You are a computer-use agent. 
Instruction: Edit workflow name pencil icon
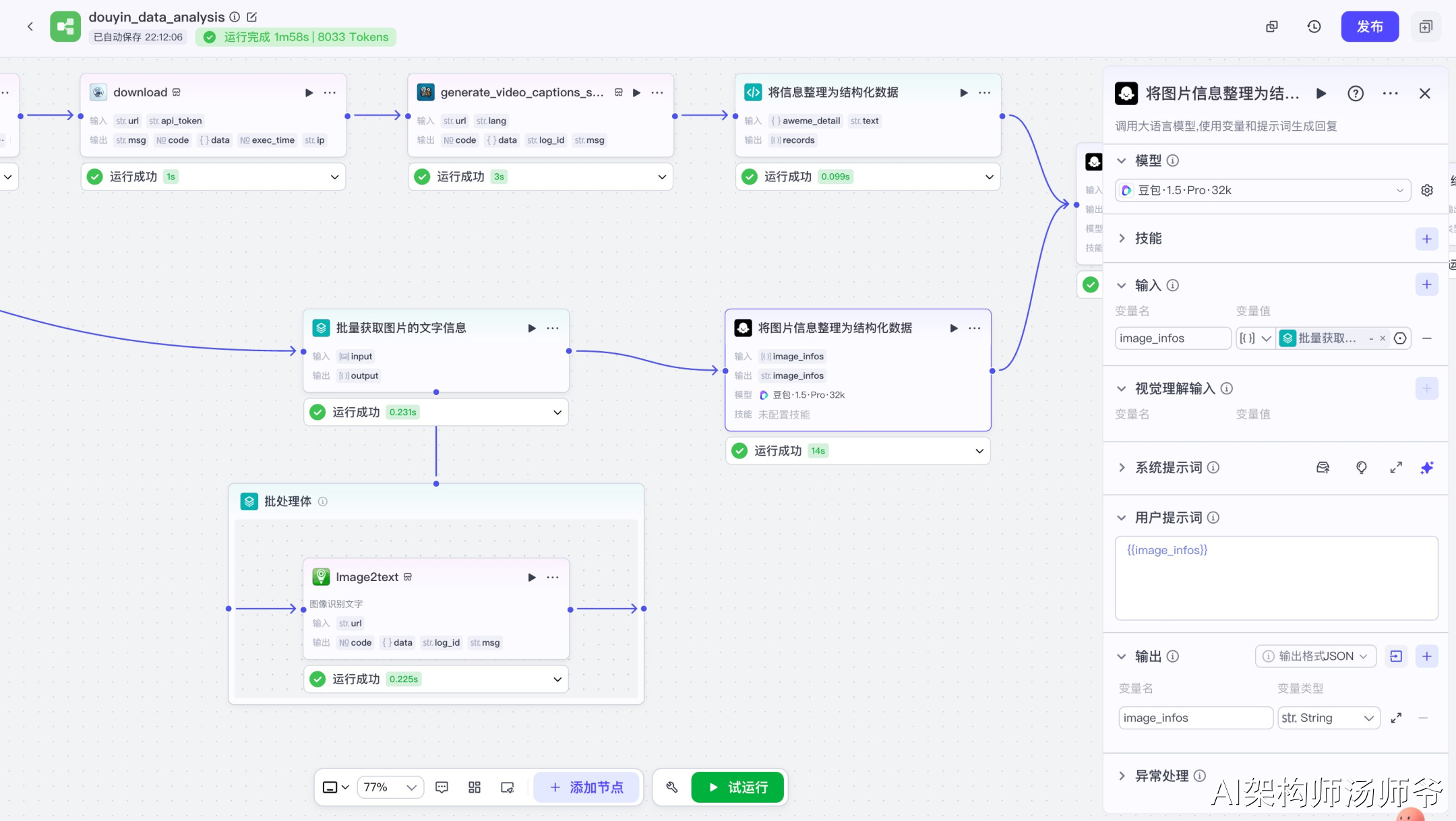tap(252, 17)
